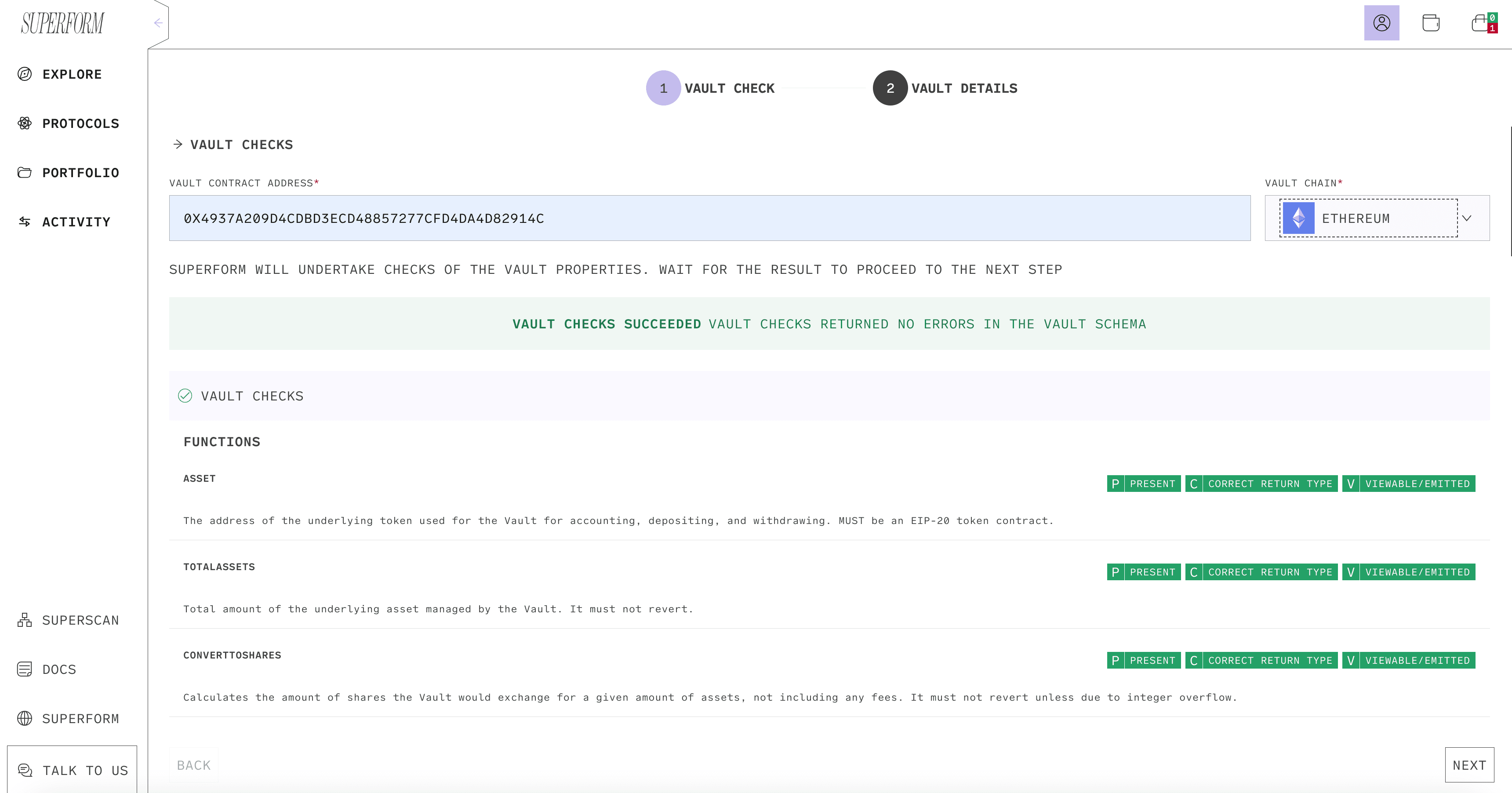This screenshot has width=1512, height=793.
Task: Click the ASSET description text
Action: [618, 520]
